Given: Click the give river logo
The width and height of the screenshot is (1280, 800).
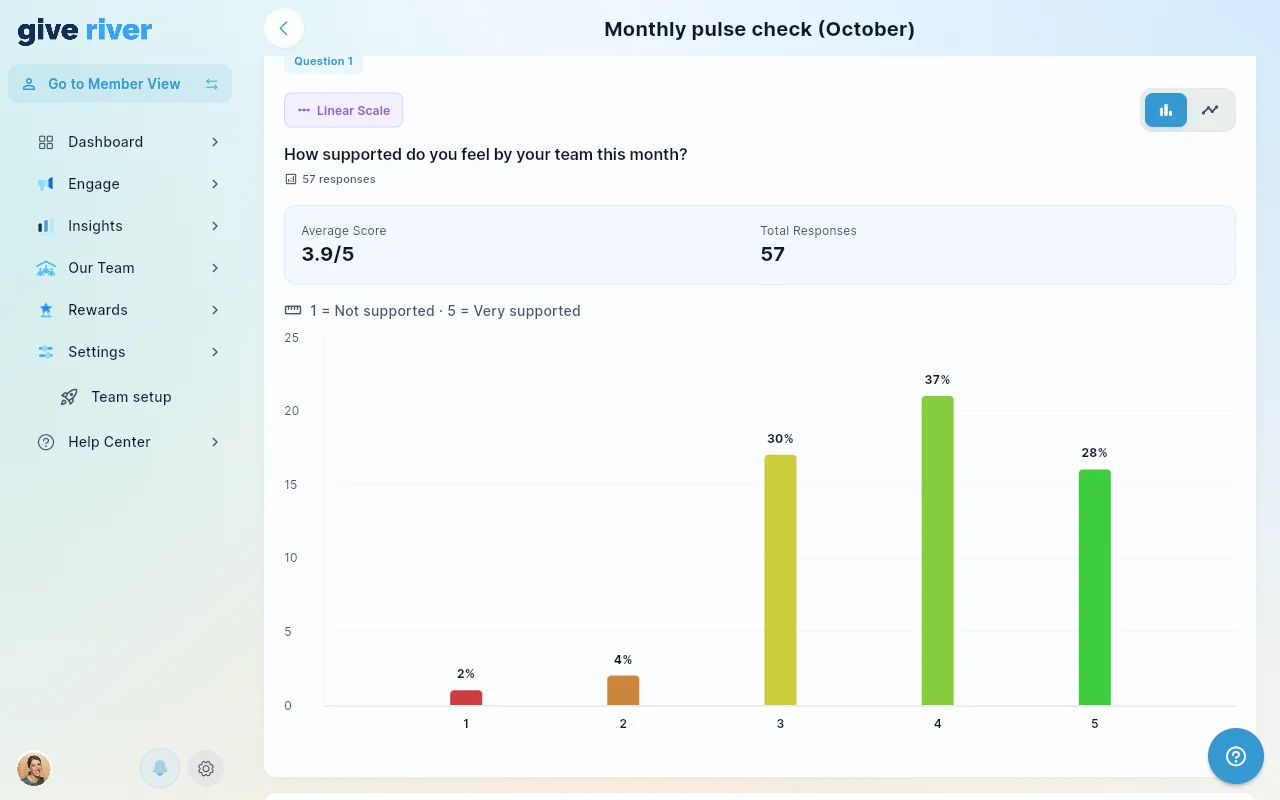Looking at the screenshot, I should coord(85,30).
